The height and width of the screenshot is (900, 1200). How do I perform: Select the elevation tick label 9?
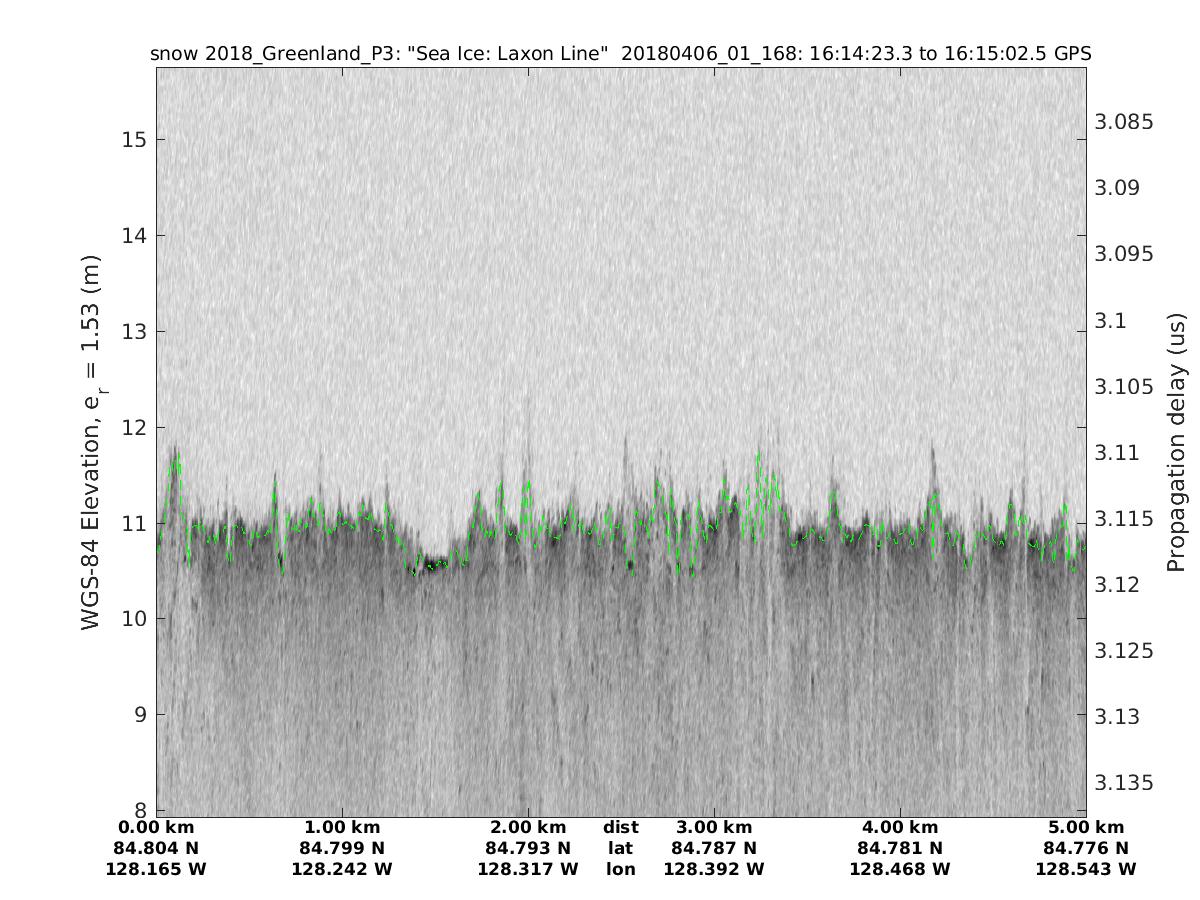(139, 715)
